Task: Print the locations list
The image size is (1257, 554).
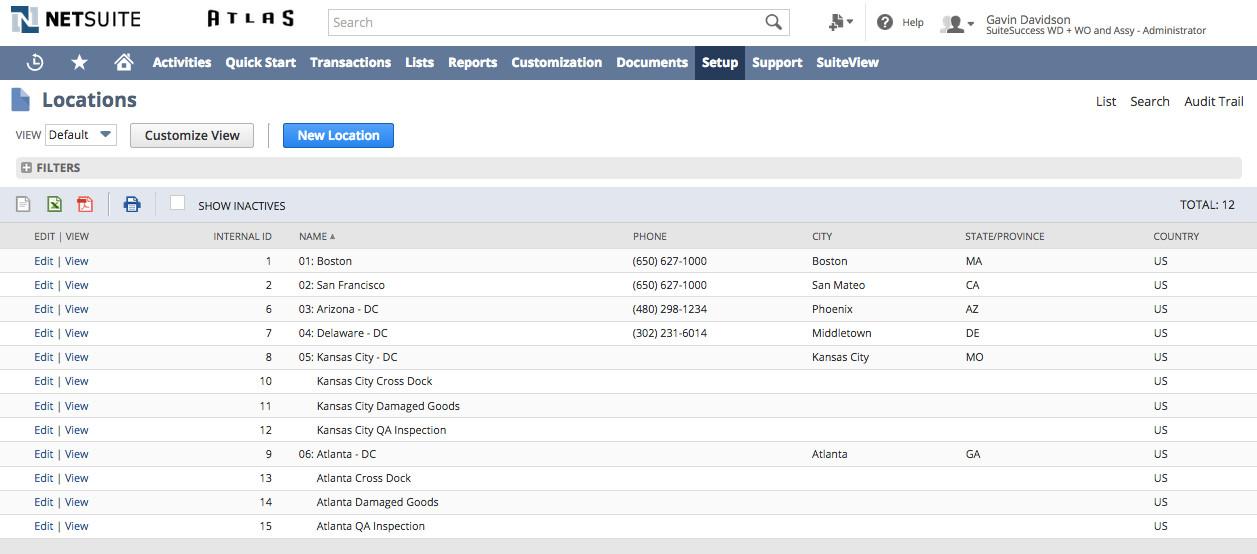Action: point(132,205)
